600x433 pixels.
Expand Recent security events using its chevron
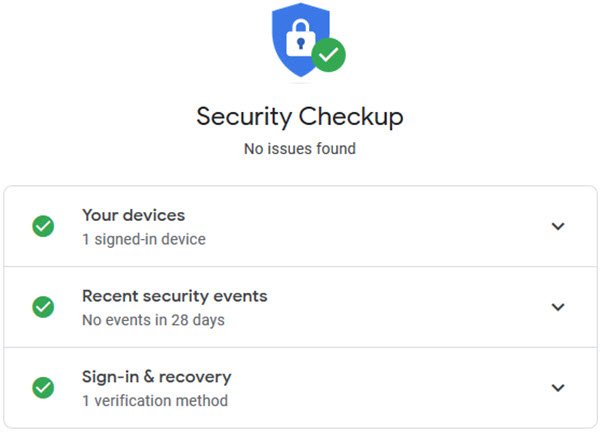(558, 307)
